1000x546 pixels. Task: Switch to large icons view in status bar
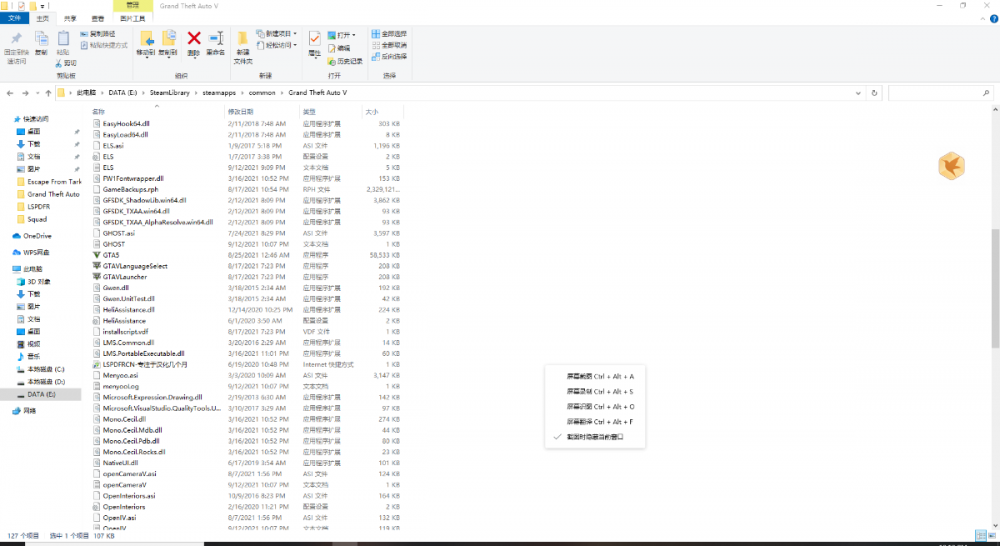tap(992, 536)
